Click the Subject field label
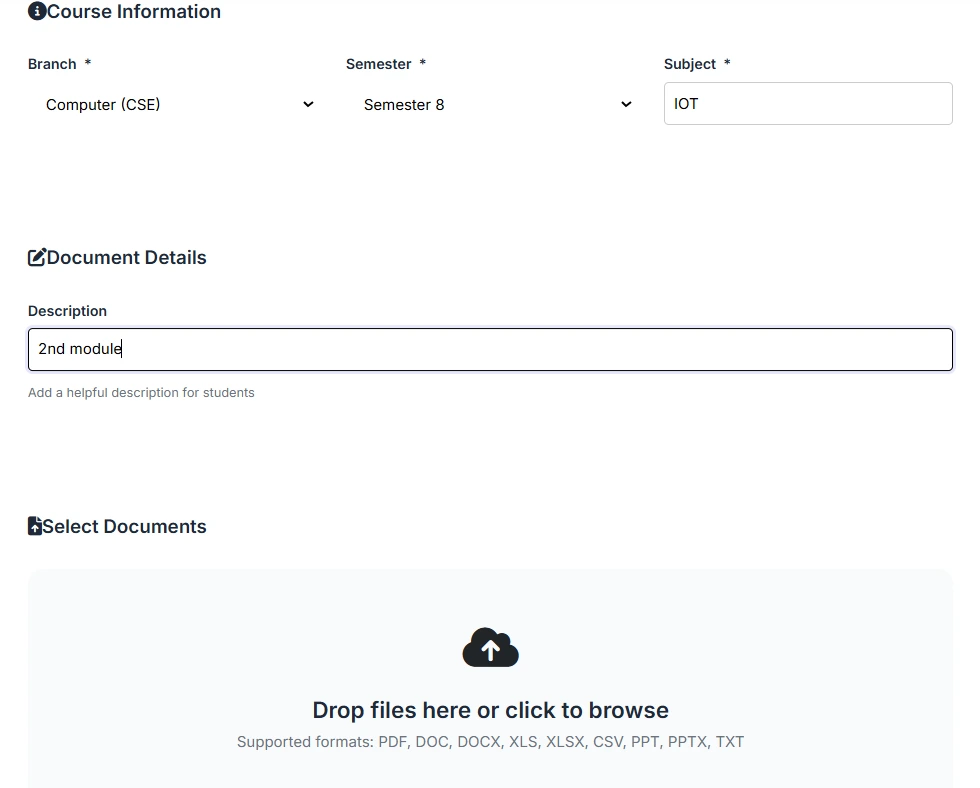Viewport: 980px width, 788px height. click(x=690, y=64)
